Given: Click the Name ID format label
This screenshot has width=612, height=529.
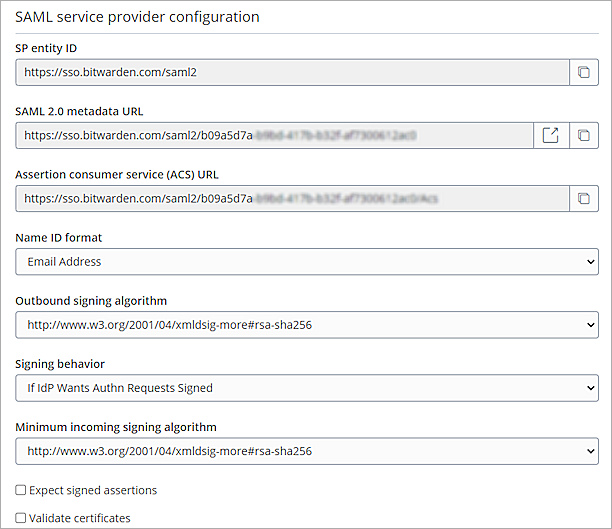Looking at the screenshot, I should (59, 238).
